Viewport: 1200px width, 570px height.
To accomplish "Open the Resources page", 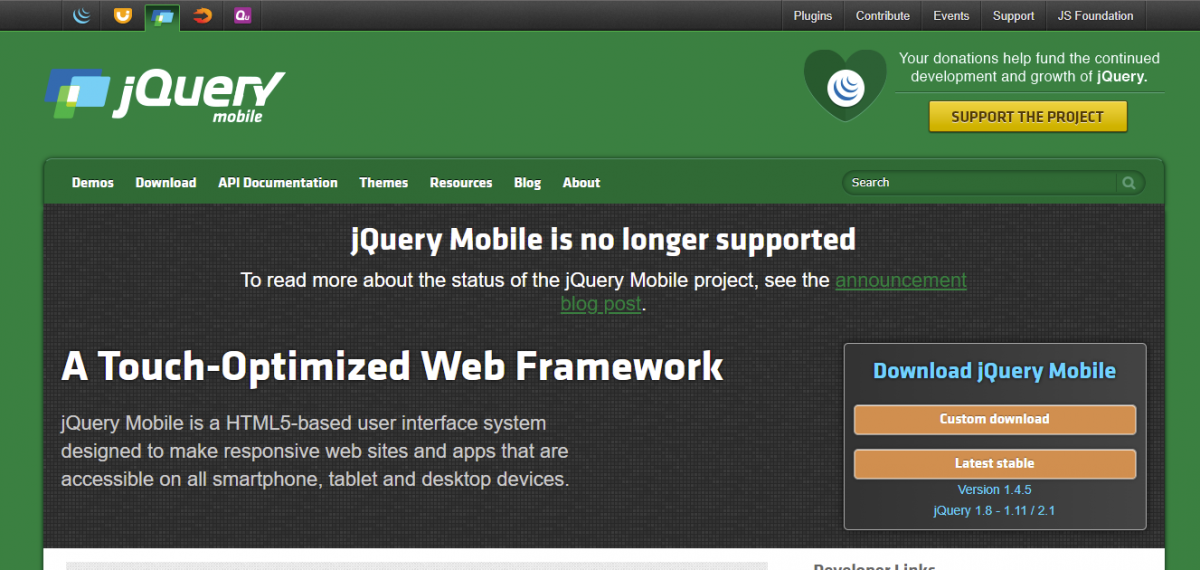I will click(461, 183).
